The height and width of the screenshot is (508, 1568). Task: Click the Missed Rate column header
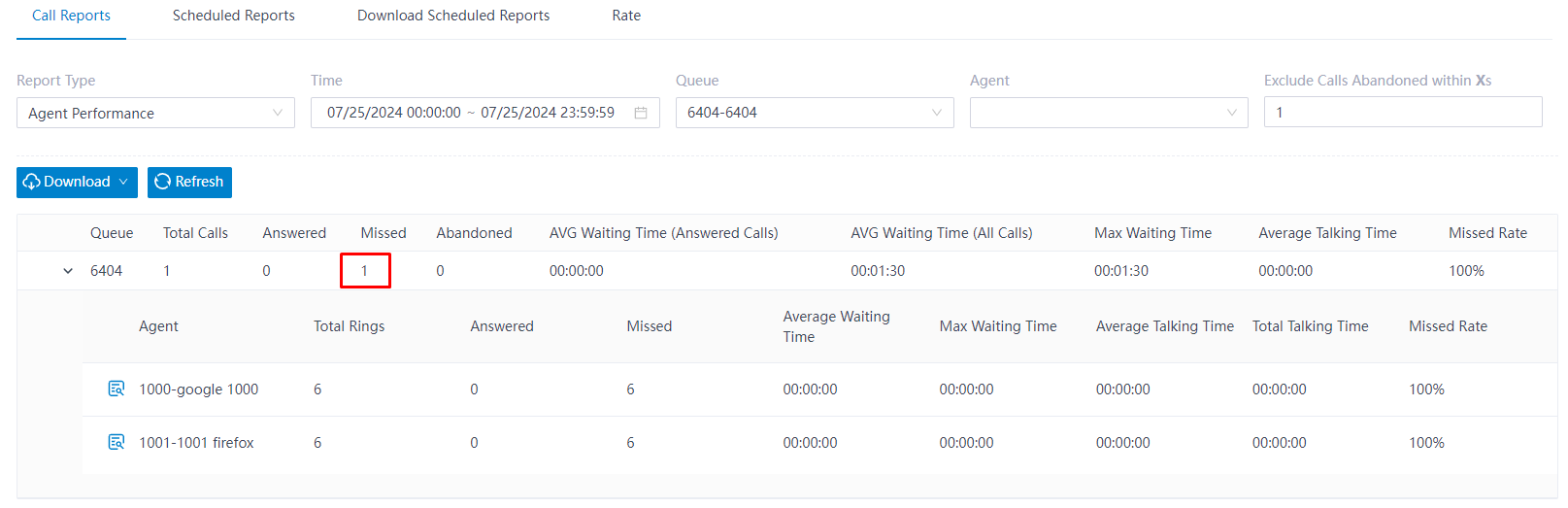[1487, 233]
